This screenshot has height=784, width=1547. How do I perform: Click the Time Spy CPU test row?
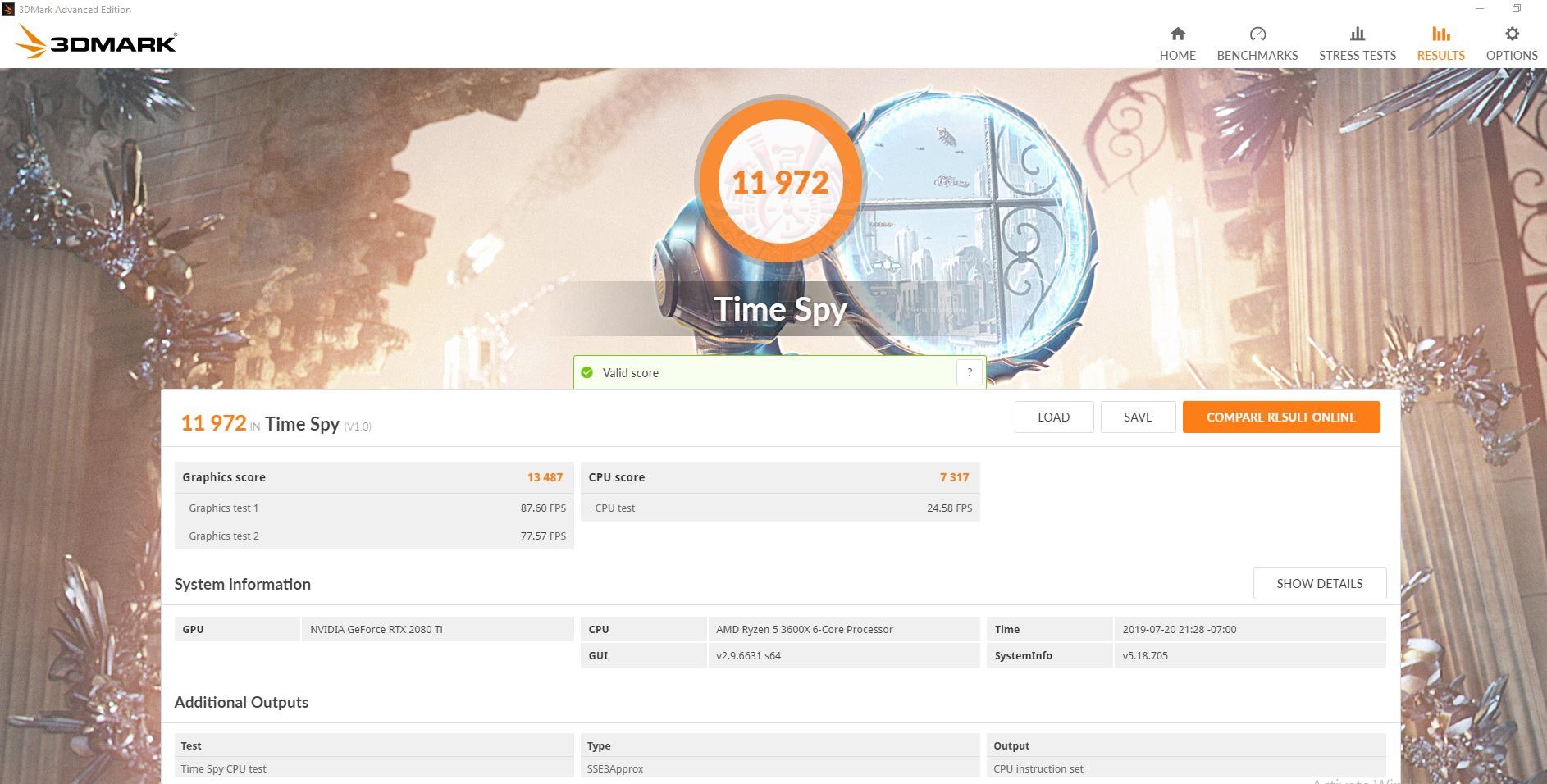click(374, 768)
